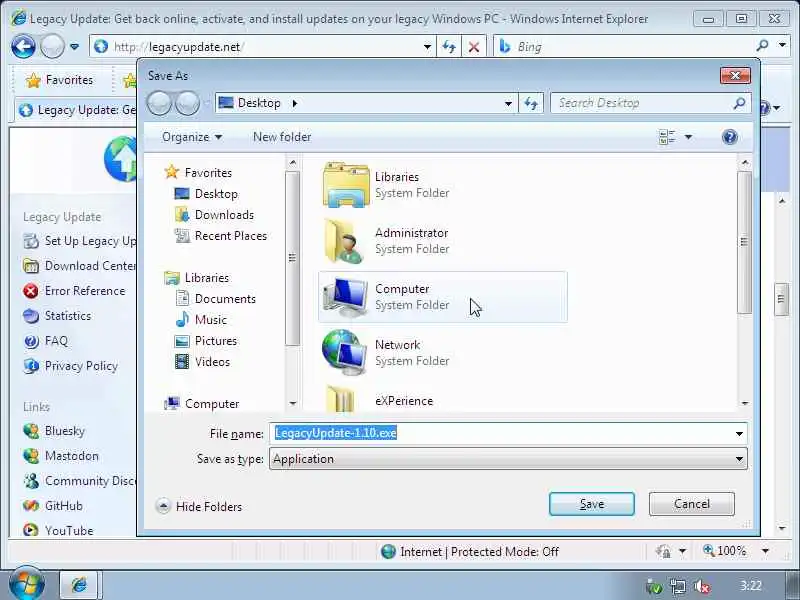The width and height of the screenshot is (800, 600).
Task: Open the change view dropdown arrow
Action: [x=688, y=137]
